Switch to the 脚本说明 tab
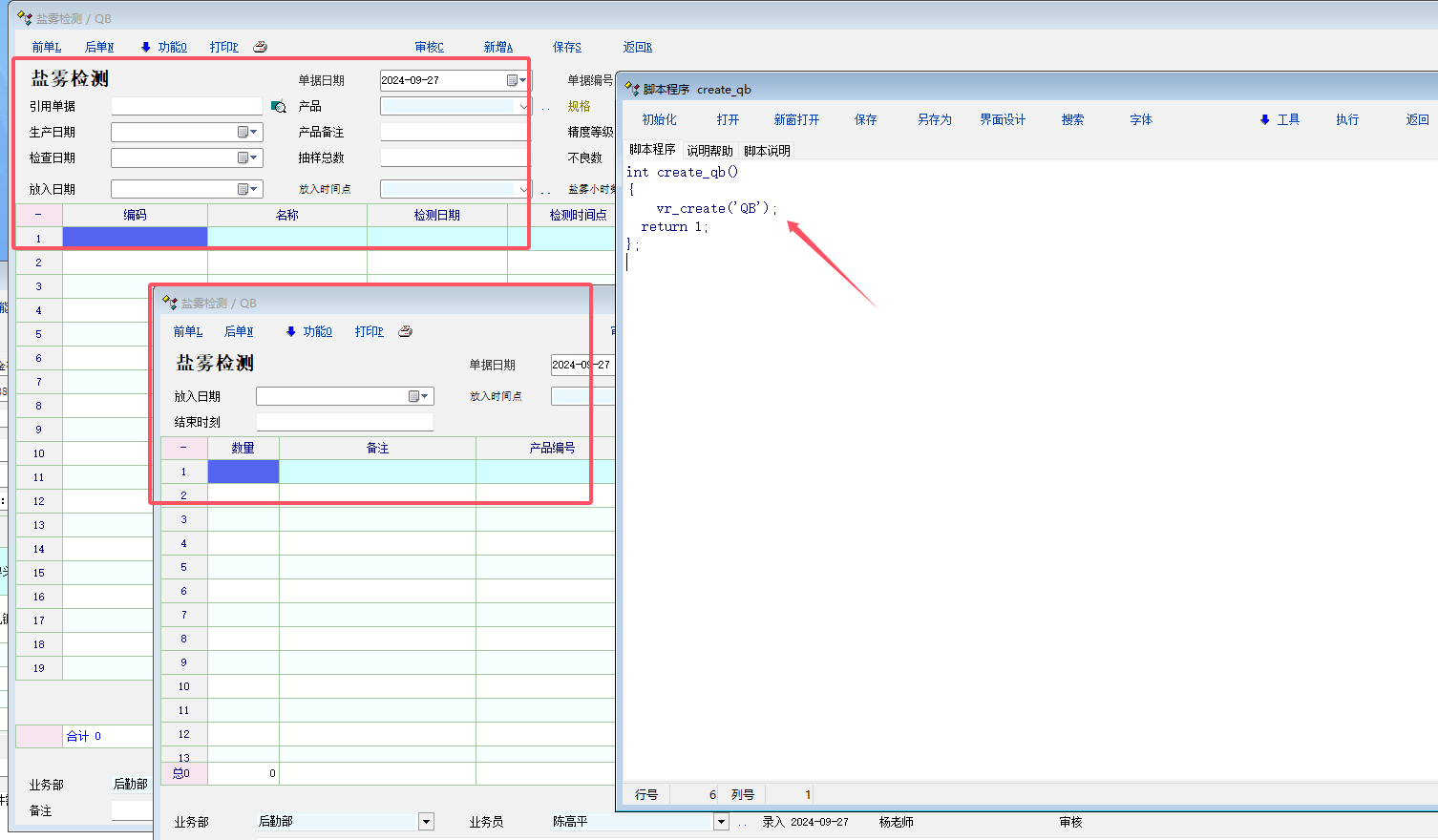 (x=767, y=151)
